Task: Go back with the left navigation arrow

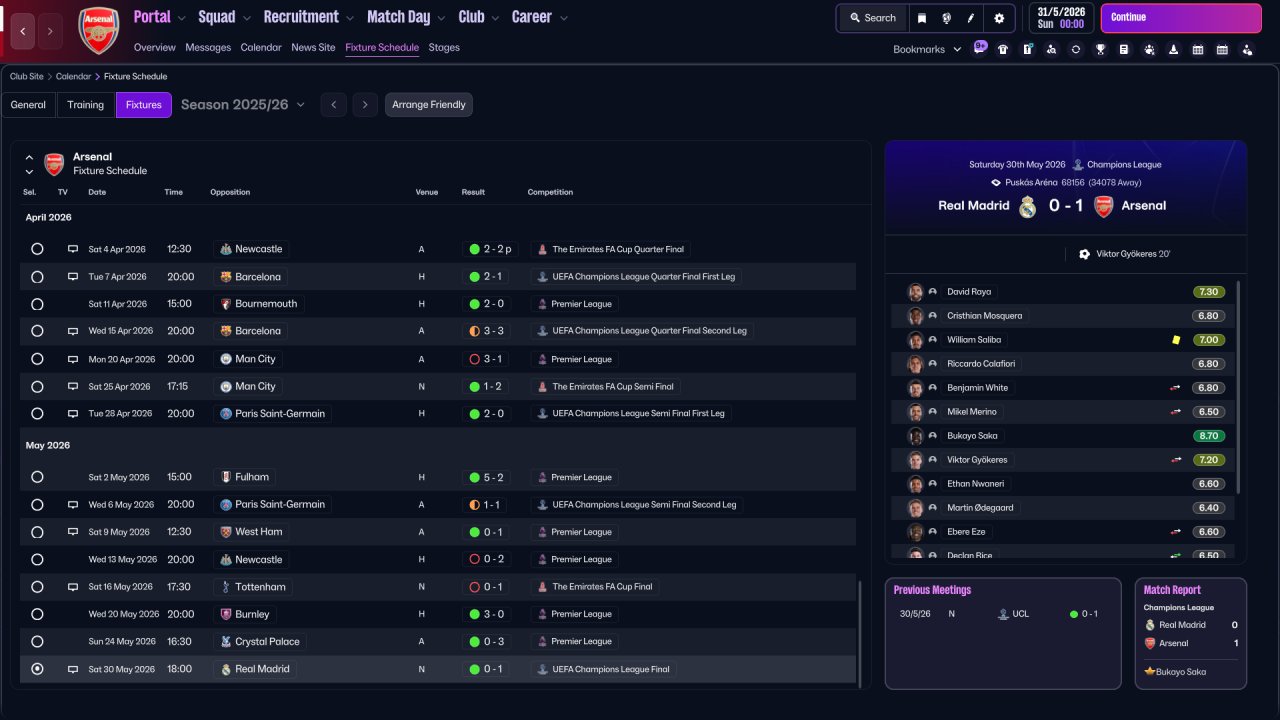Action: (x=23, y=31)
